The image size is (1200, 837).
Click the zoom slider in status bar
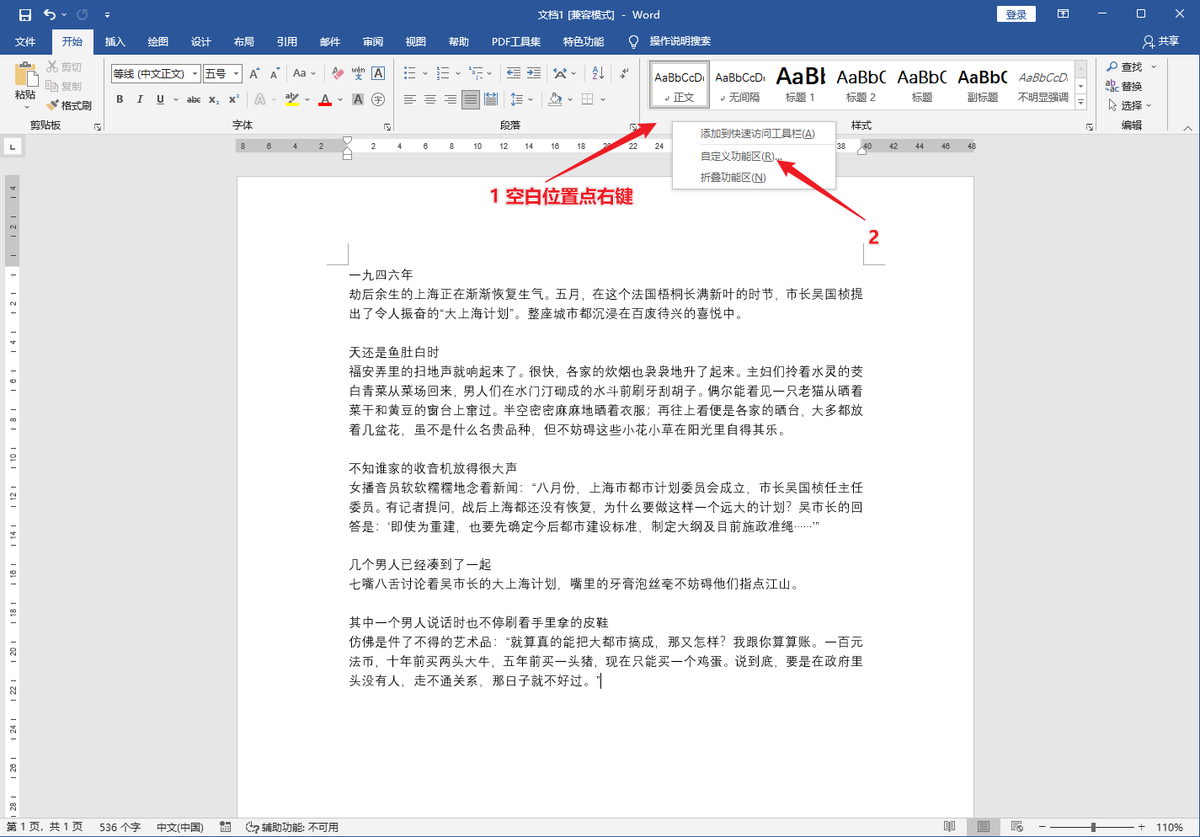pyautogui.click(x=1092, y=827)
